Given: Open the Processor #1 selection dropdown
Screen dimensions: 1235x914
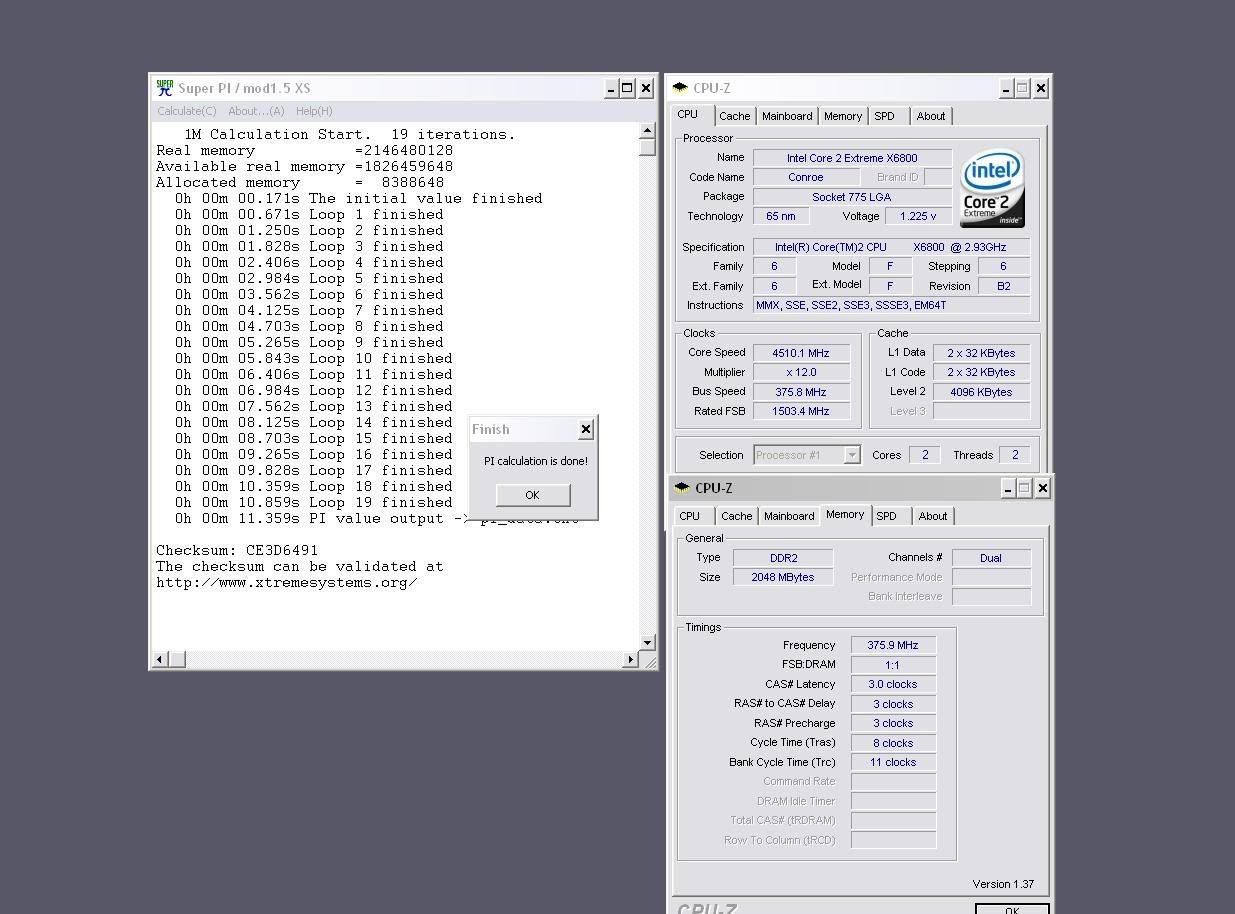Looking at the screenshot, I should click(851, 455).
